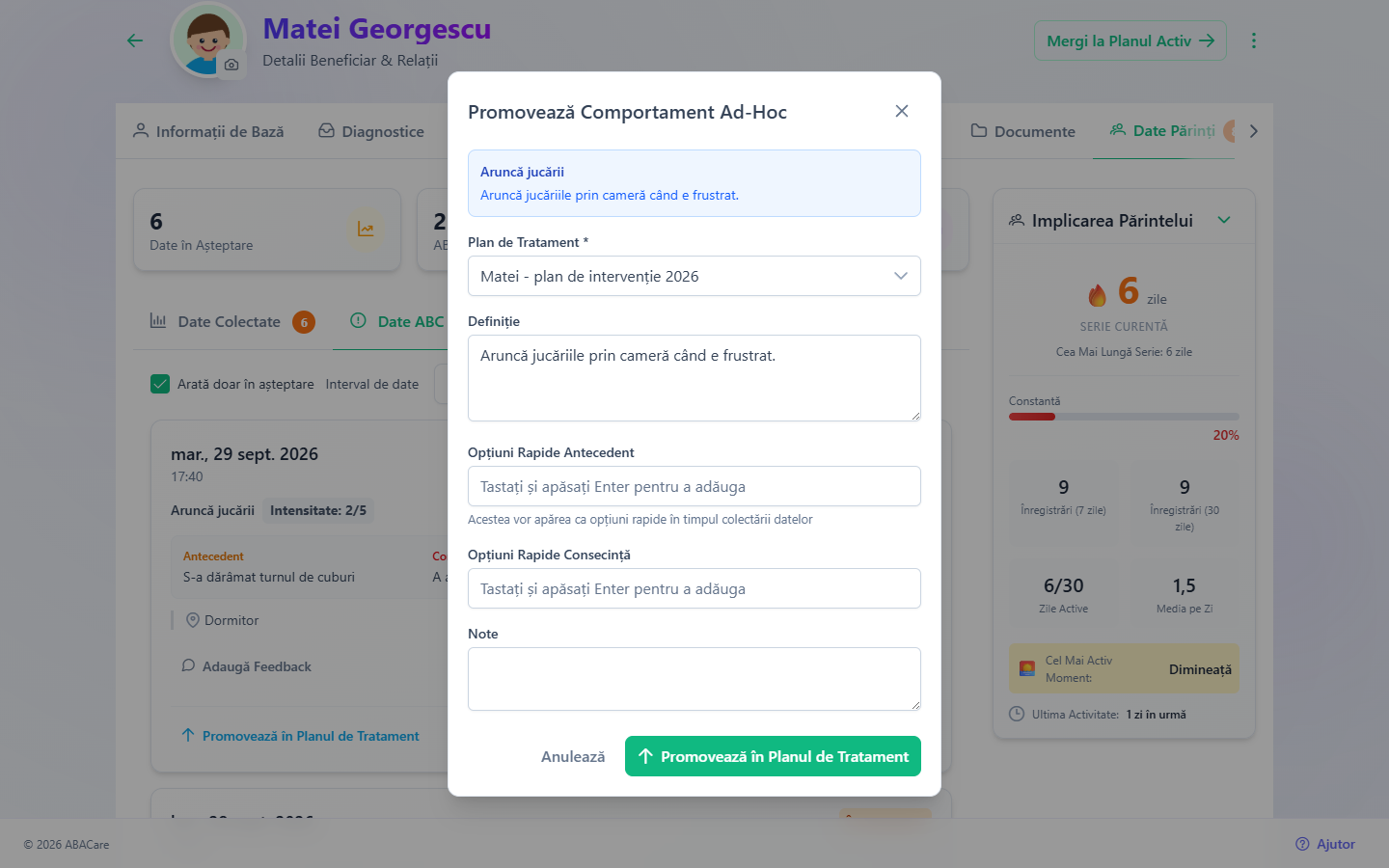This screenshot has width=1389, height=868.
Task: Focus the Opțiuni Rapide Consecință field
Action: pyautogui.click(x=694, y=588)
